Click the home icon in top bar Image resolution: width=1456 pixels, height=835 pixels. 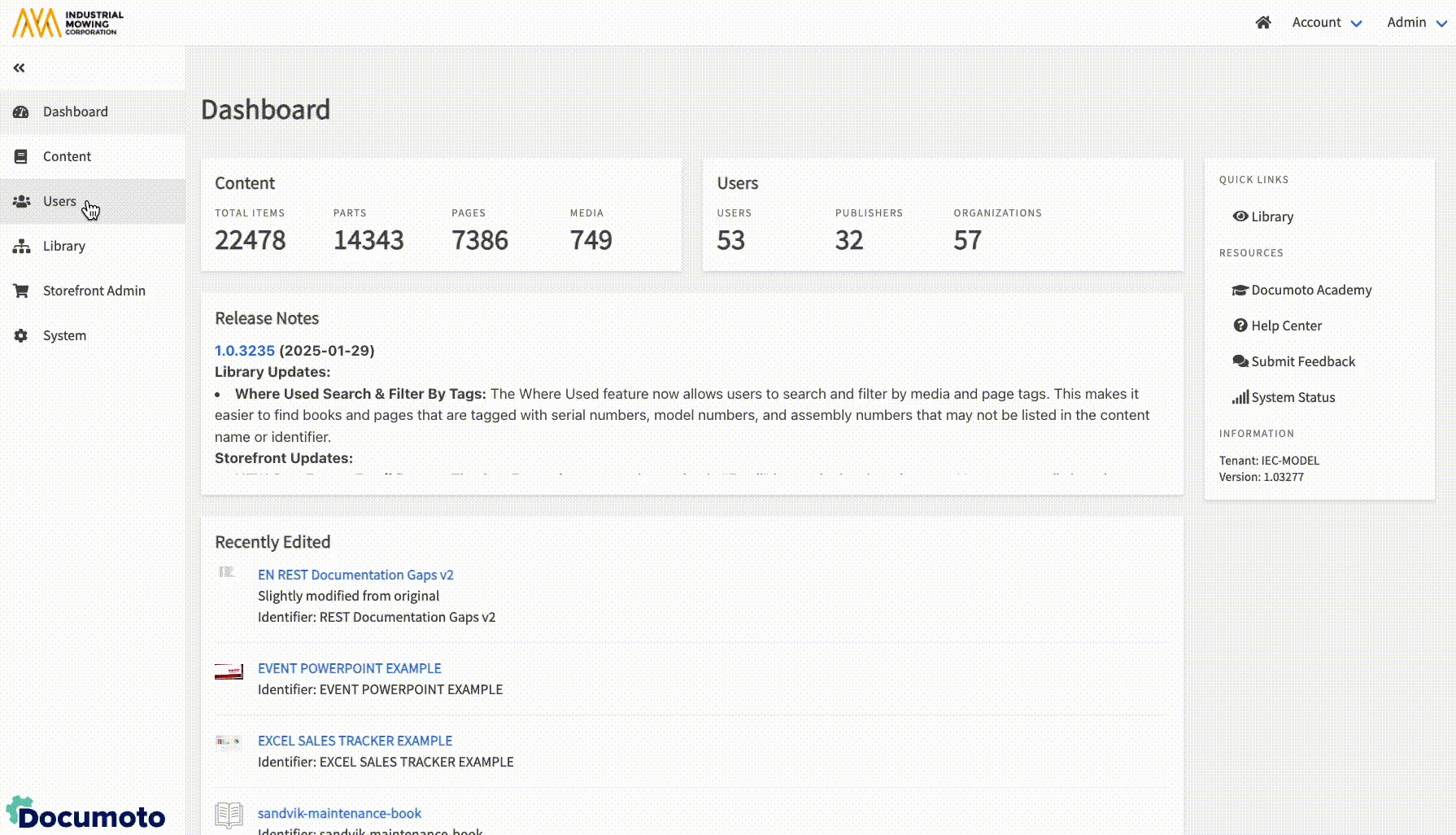(x=1262, y=23)
